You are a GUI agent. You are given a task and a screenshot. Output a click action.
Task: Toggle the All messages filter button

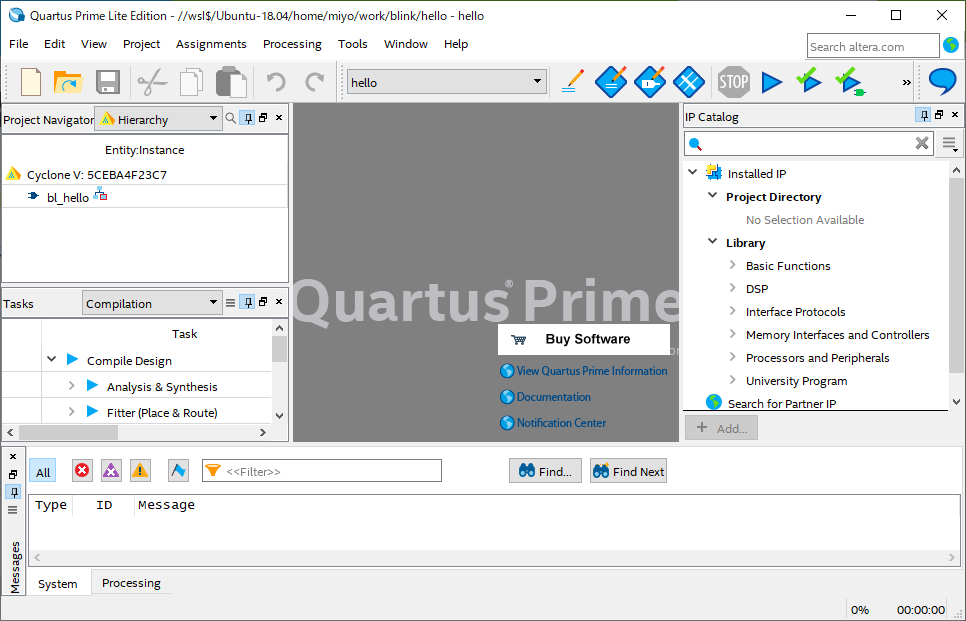coord(42,470)
